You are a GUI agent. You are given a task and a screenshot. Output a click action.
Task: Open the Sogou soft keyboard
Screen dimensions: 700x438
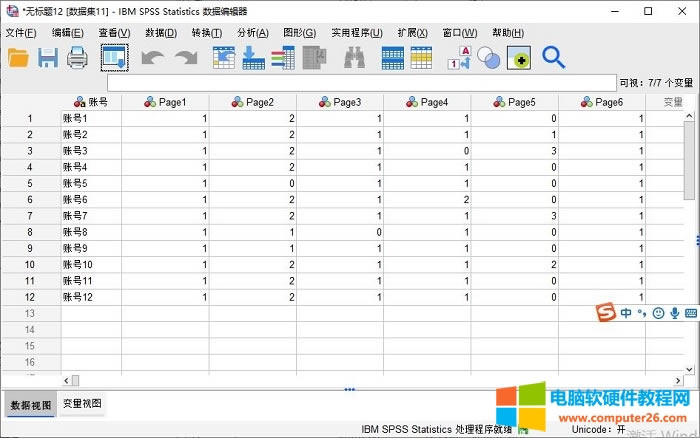(x=690, y=313)
